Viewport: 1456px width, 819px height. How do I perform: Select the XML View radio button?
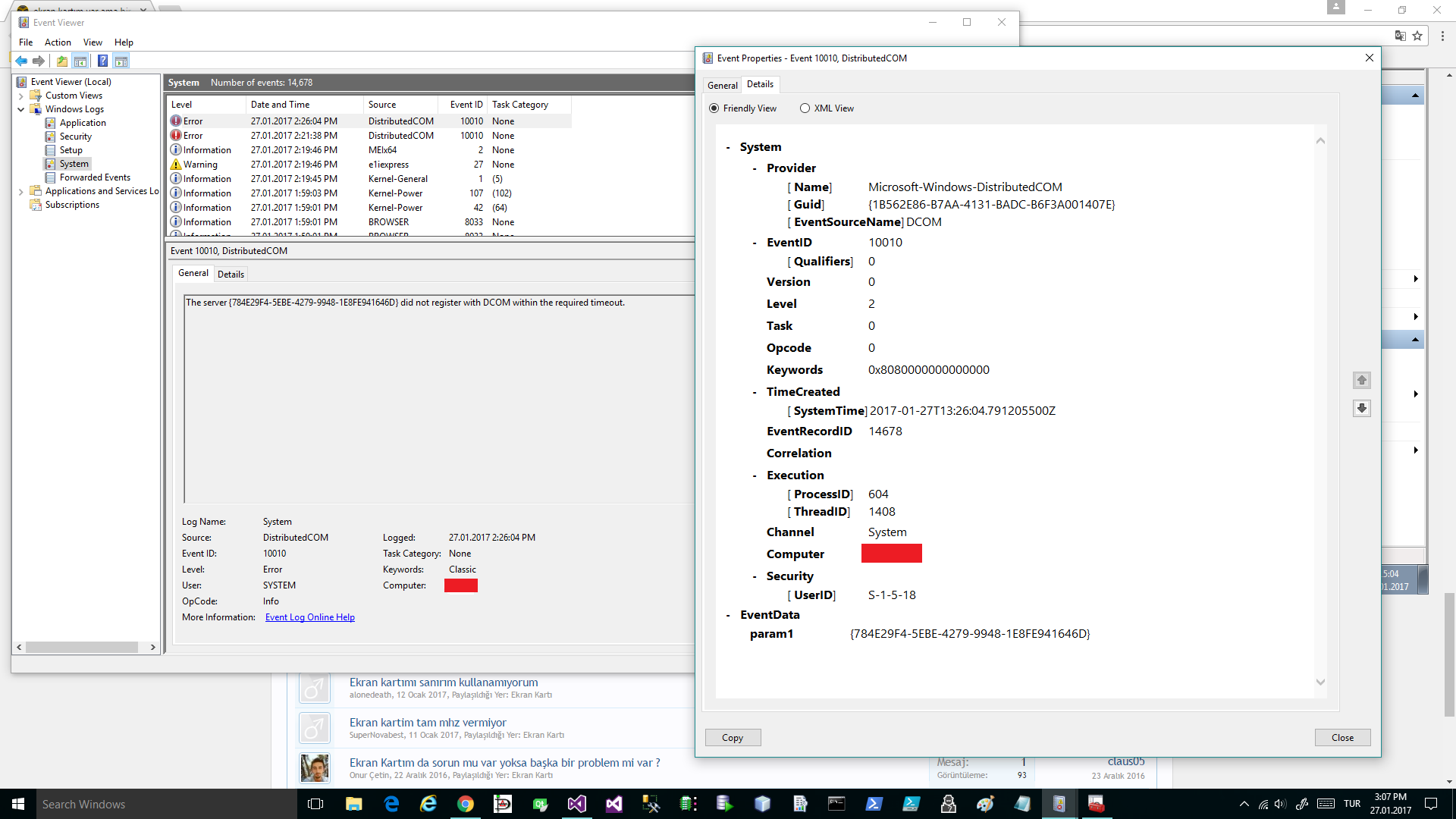(x=805, y=108)
